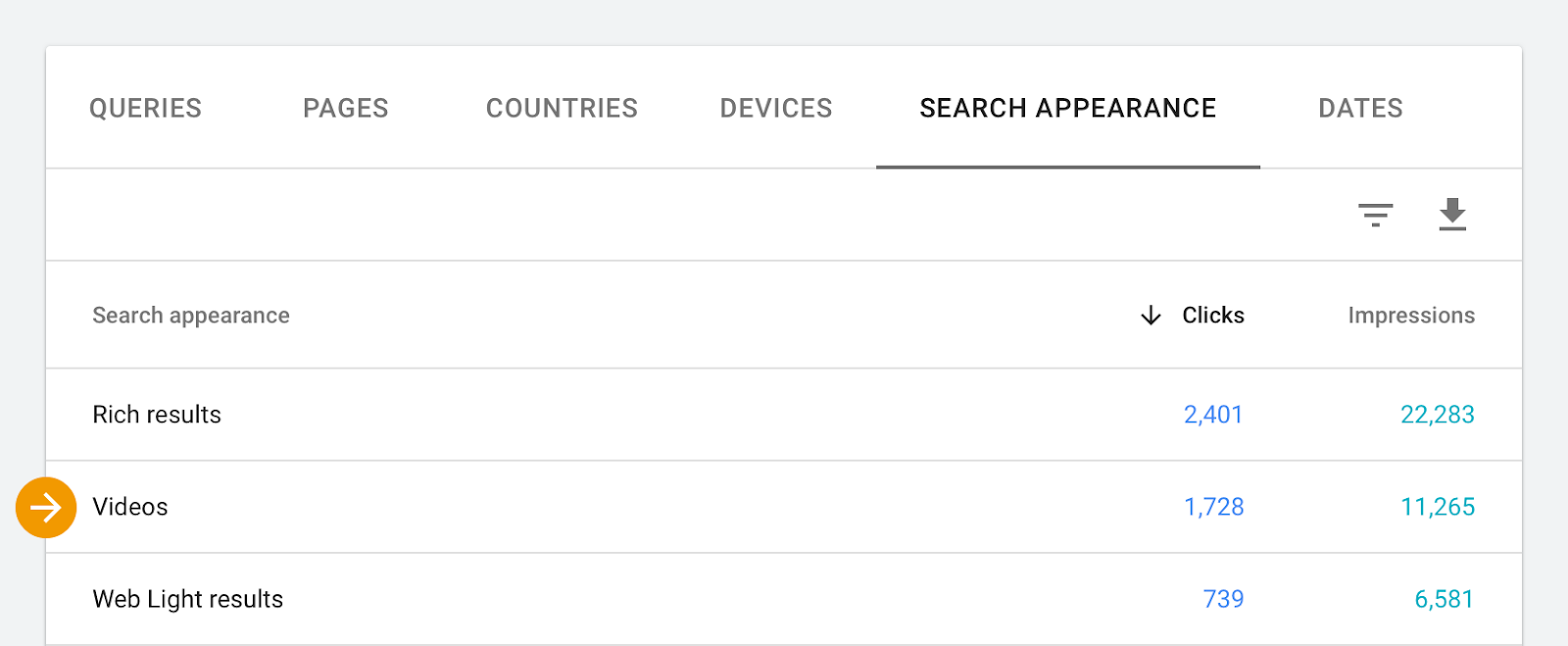Open the Web Light results row

(784, 599)
